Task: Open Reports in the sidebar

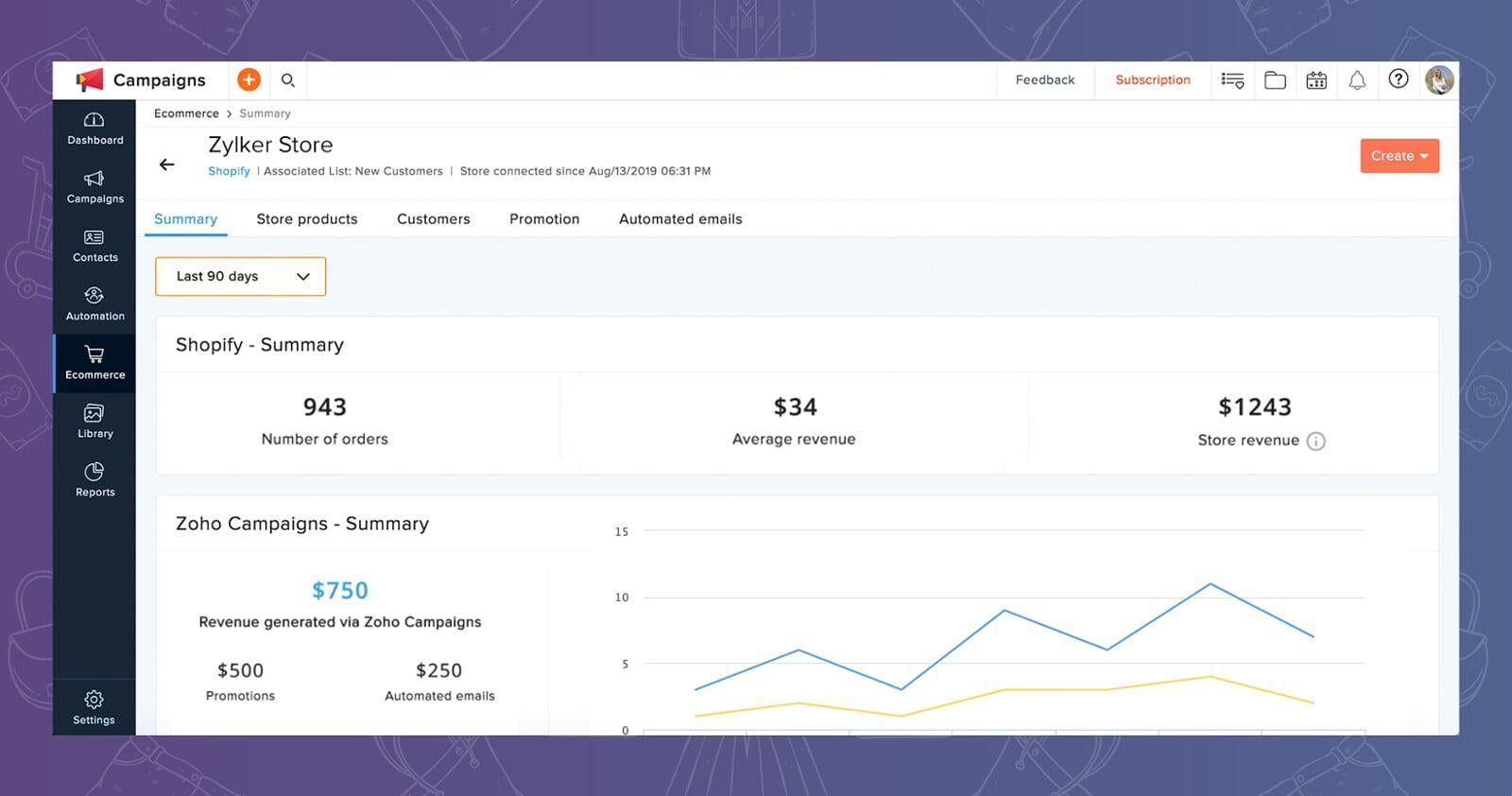Action: [94, 480]
